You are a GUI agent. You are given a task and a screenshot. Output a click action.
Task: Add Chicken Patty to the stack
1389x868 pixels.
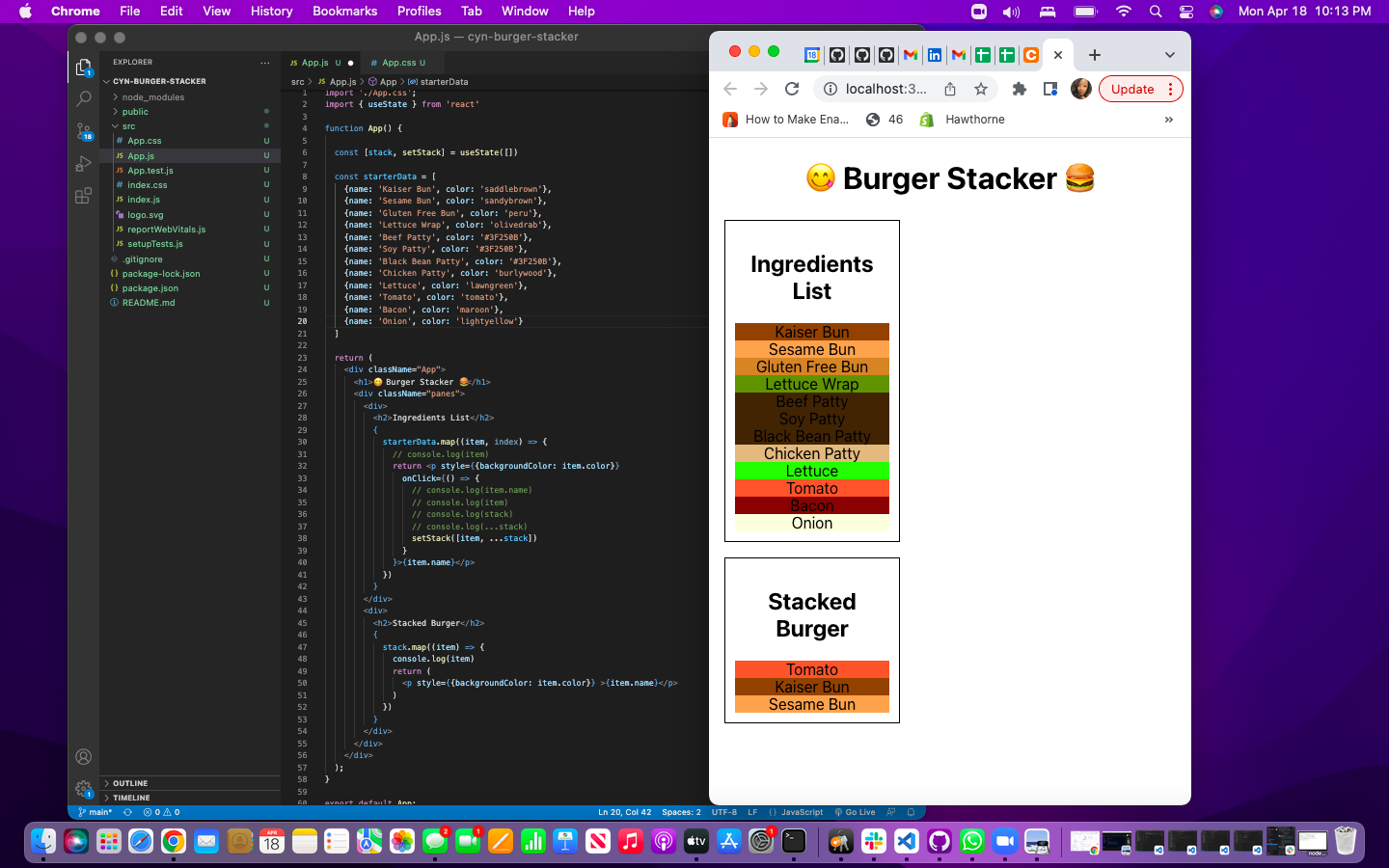pos(811,453)
